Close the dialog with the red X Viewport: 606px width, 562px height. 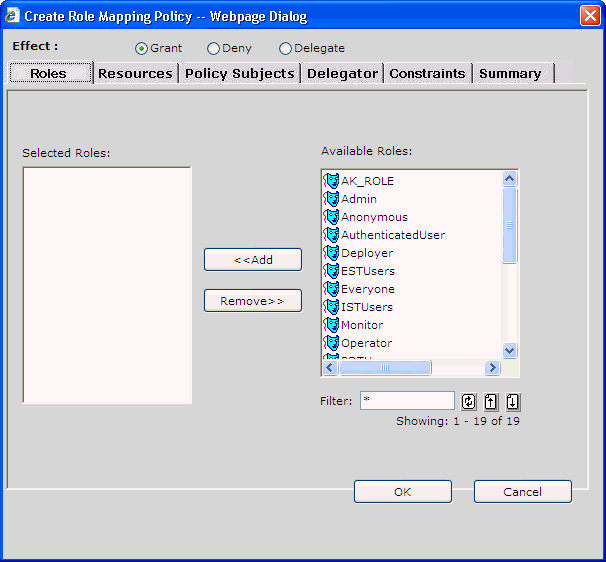(x=590, y=16)
